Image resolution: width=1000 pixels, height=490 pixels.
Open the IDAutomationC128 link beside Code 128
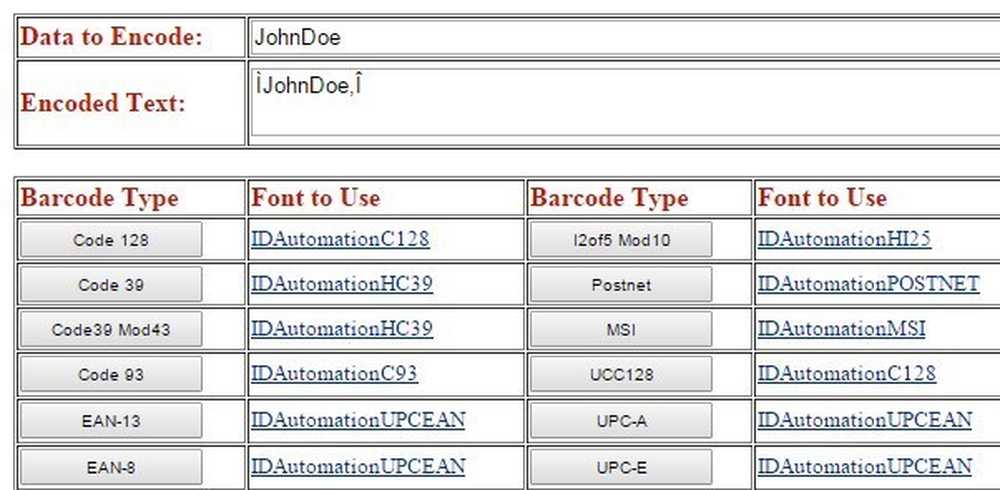pos(340,239)
